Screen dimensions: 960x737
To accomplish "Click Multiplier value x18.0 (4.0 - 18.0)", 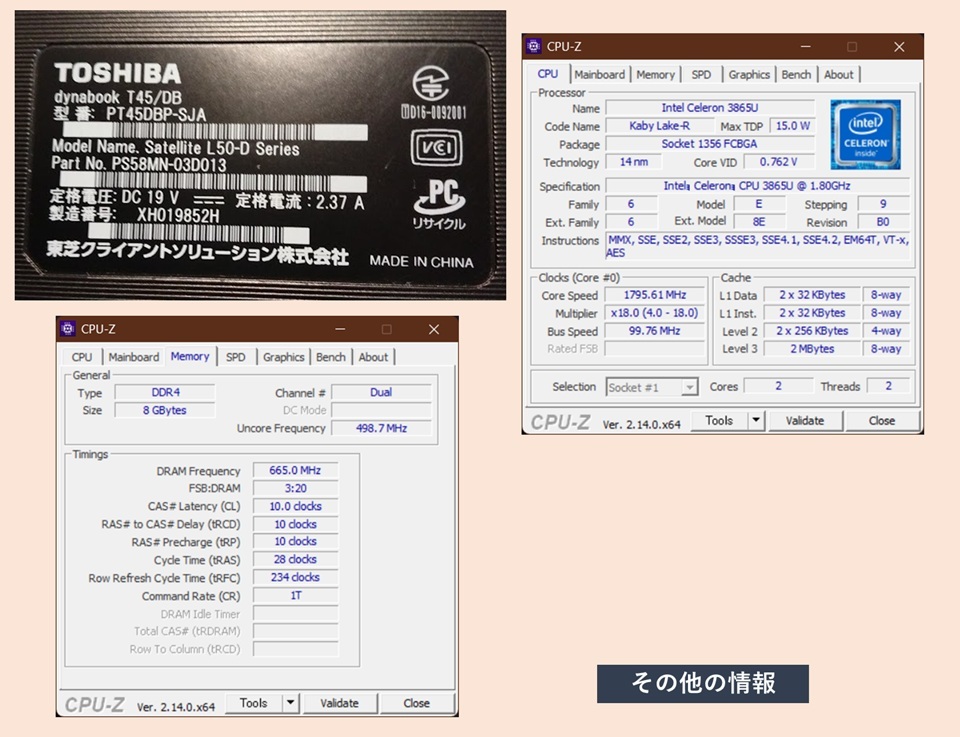I will tap(655, 313).
